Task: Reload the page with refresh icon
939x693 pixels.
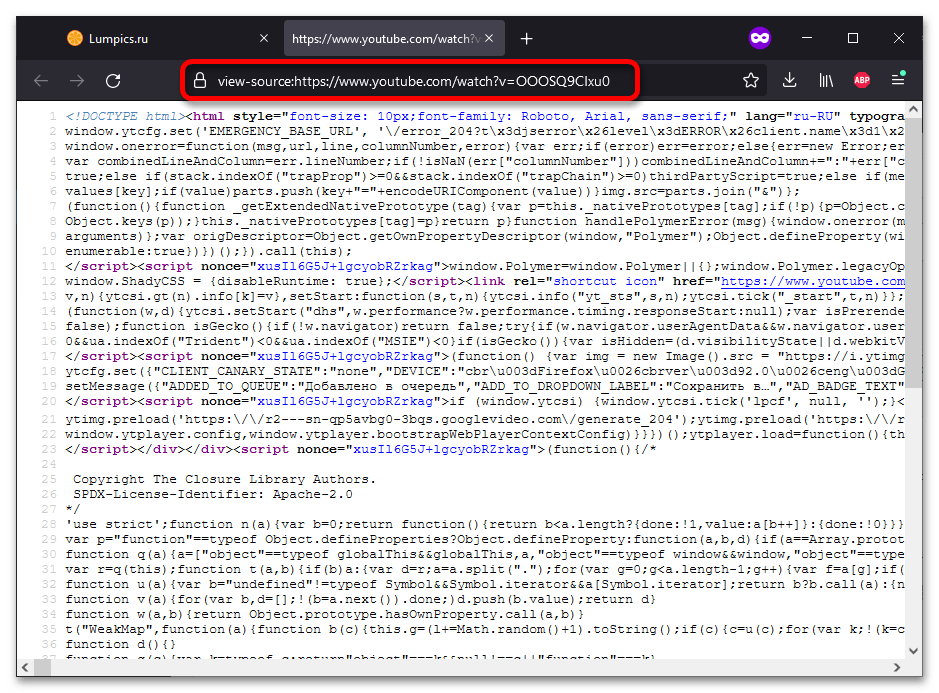Action: tap(113, 80)
